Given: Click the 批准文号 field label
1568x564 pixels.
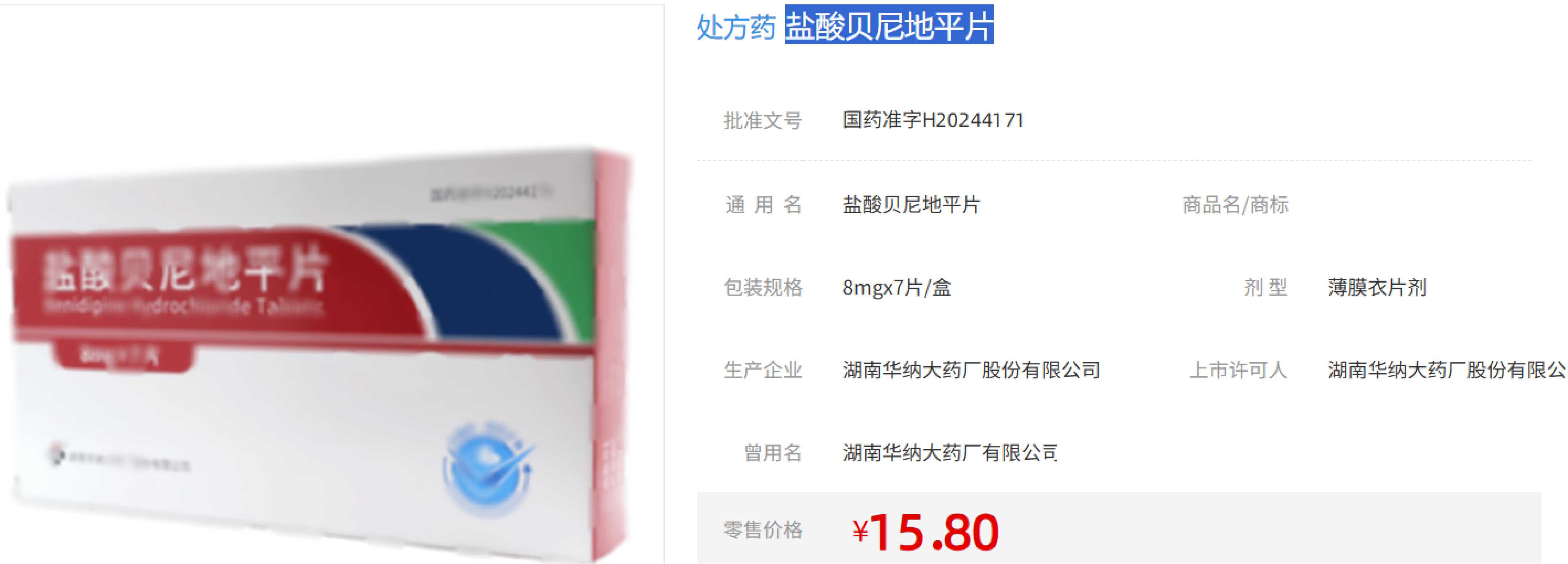Looking at the screenshot, I should pos(763,121).
